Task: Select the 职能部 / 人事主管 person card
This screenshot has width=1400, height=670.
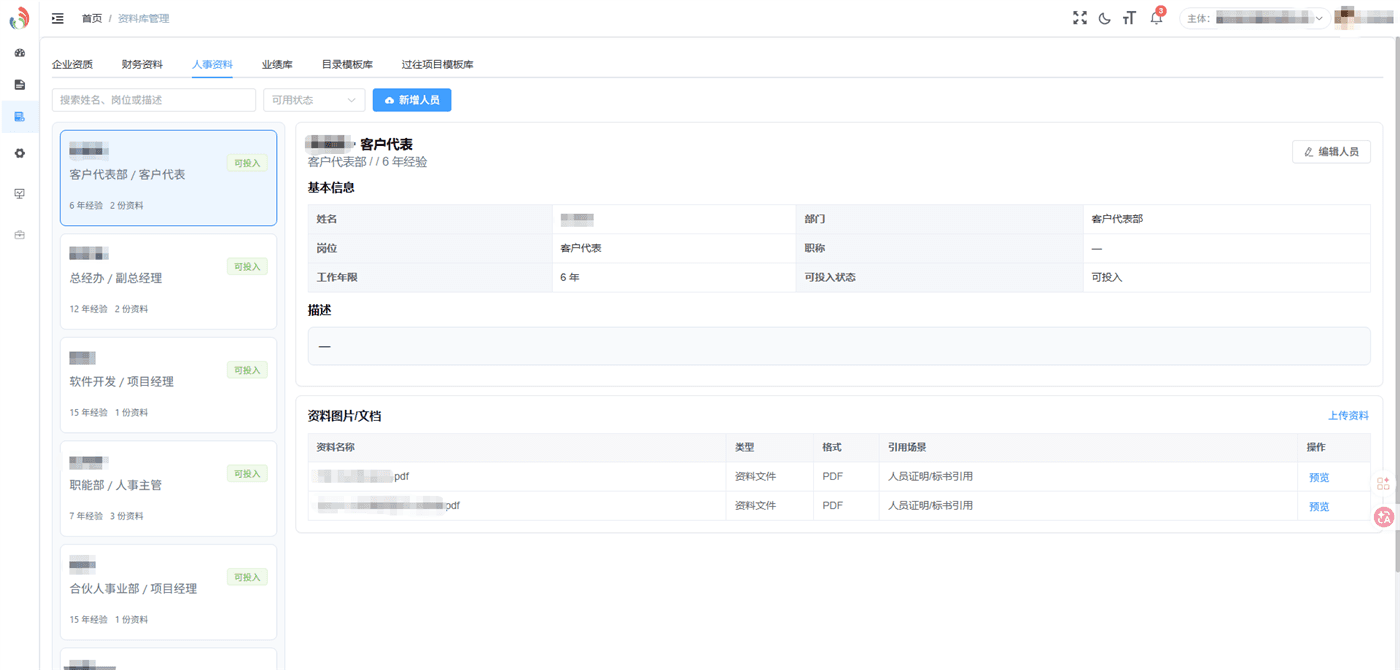Action: (168, 489)
